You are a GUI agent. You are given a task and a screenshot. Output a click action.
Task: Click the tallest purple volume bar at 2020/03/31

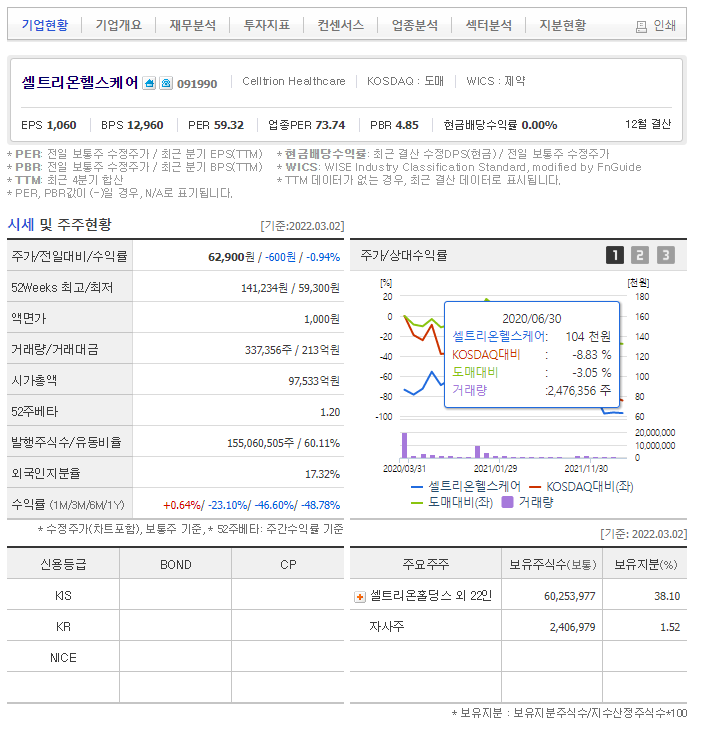(405, 445)
